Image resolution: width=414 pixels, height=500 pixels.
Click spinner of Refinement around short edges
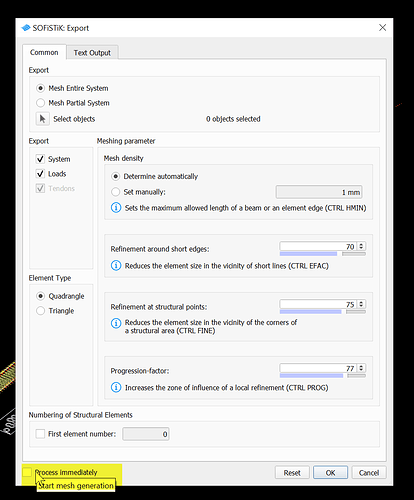(x=361, y=246)
